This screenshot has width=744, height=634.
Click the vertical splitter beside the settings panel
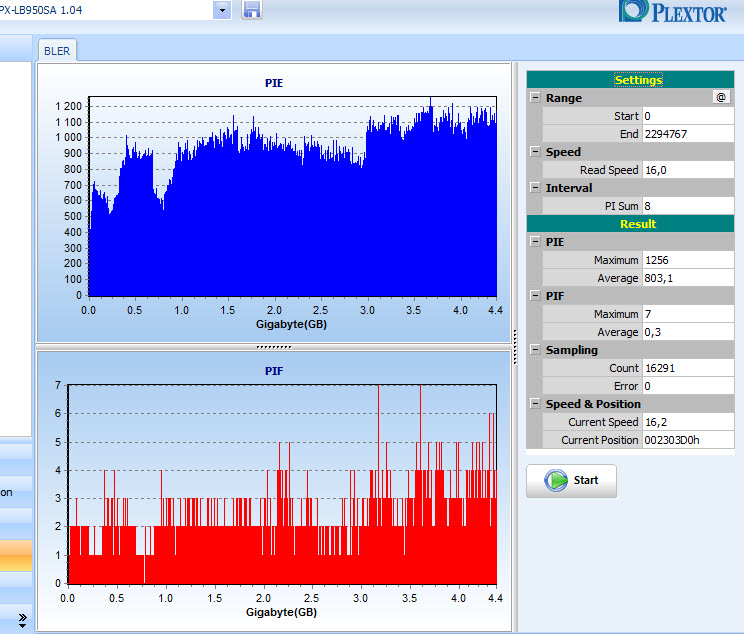click(x=515, y=347)
